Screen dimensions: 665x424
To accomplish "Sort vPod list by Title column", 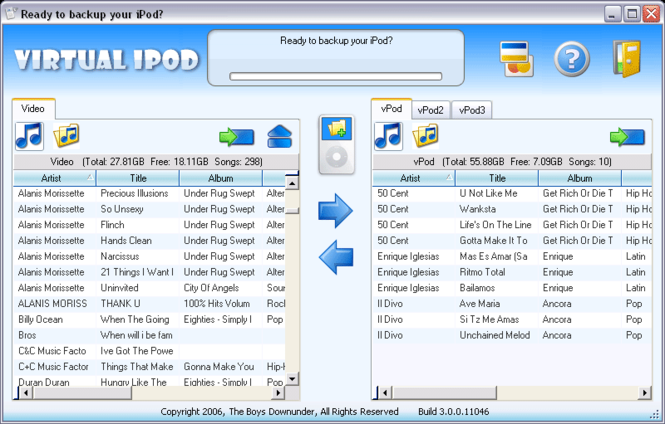I will (497, 178).
